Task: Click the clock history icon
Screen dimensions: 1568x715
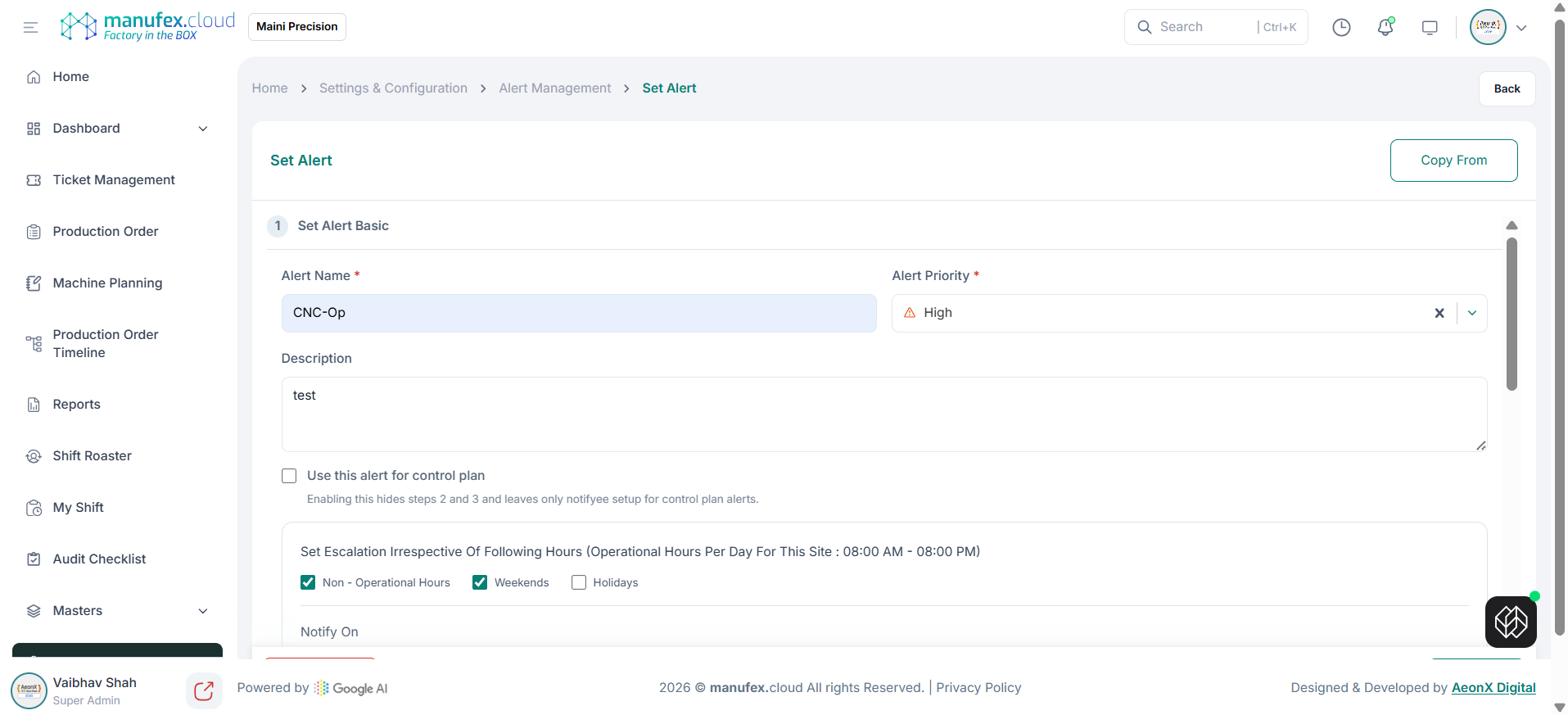Action: click(1341, 27)
